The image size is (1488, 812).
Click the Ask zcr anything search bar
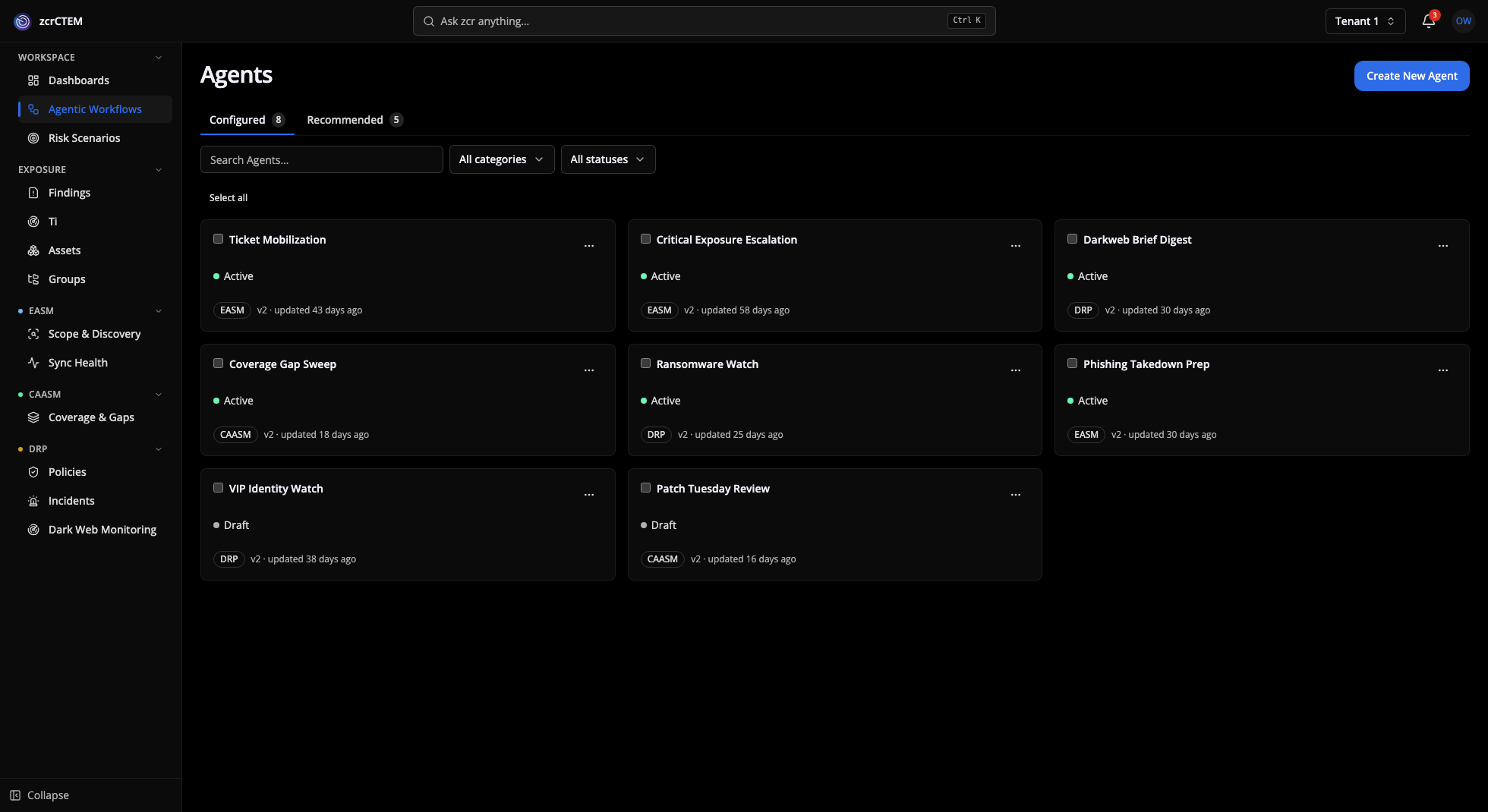[704, 21]
